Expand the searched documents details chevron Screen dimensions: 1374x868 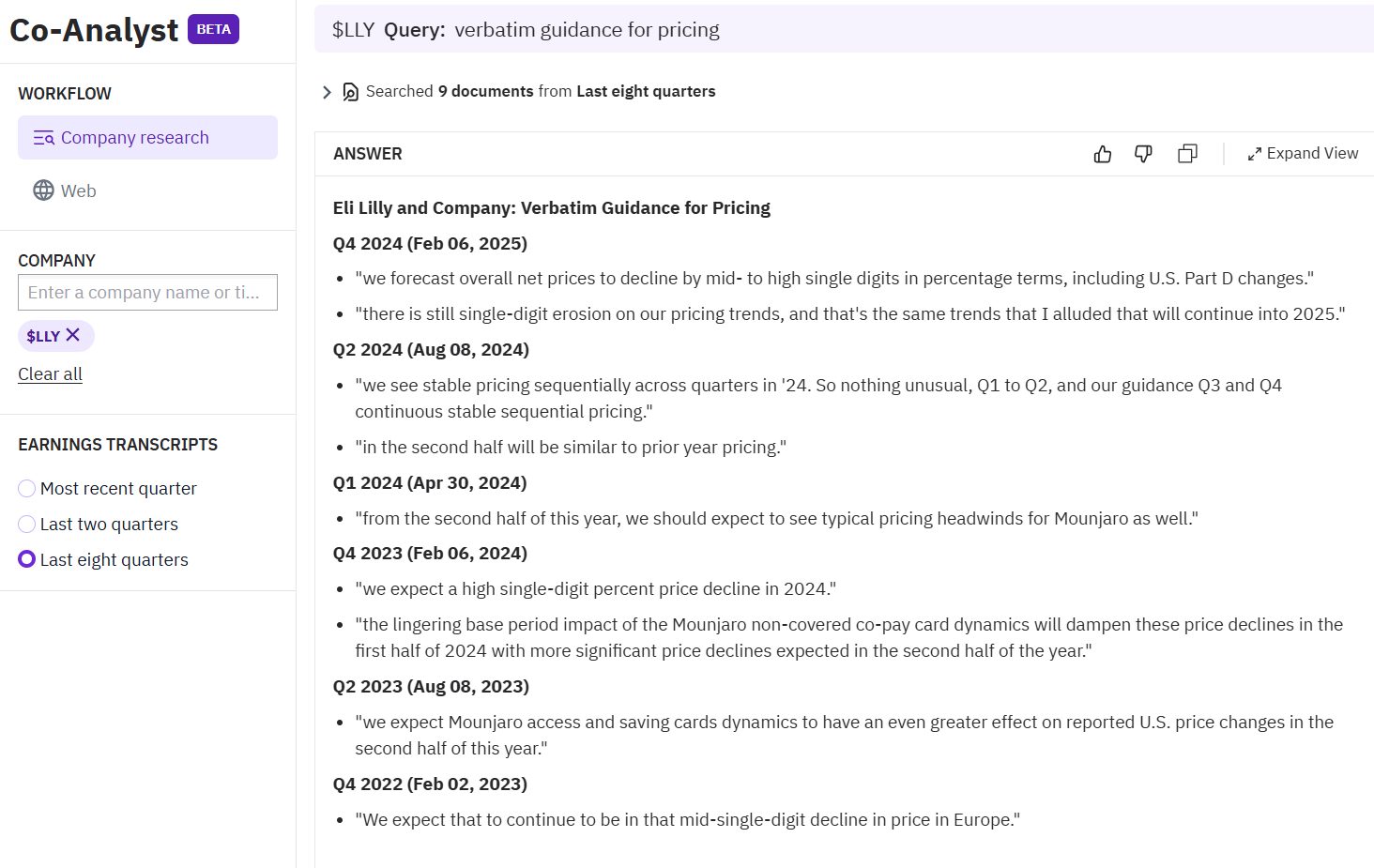327,91
